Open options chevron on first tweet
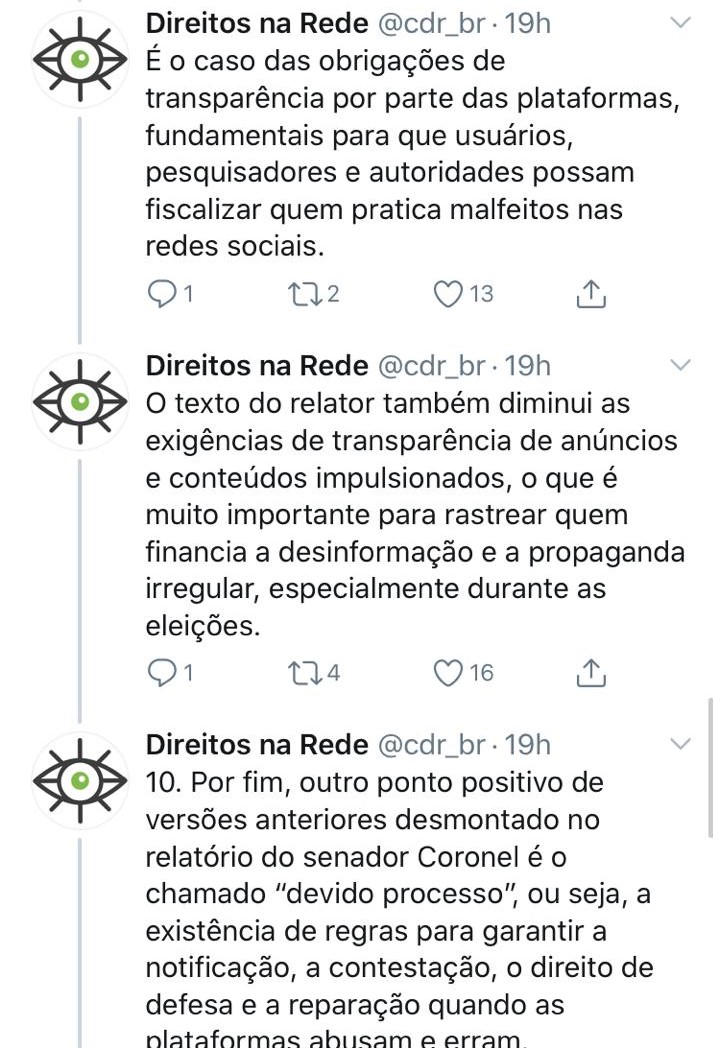 [x=680, y=23]
